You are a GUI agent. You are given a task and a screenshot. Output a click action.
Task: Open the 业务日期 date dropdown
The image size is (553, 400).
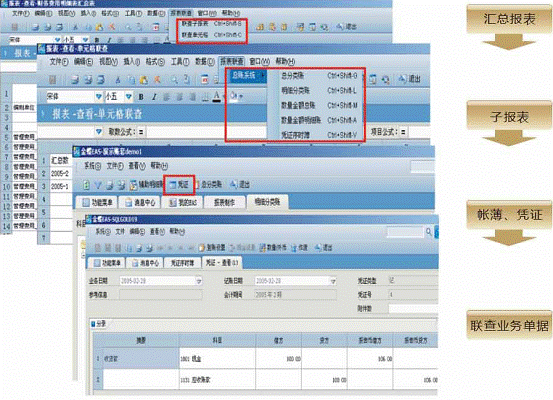pos(199,281)
